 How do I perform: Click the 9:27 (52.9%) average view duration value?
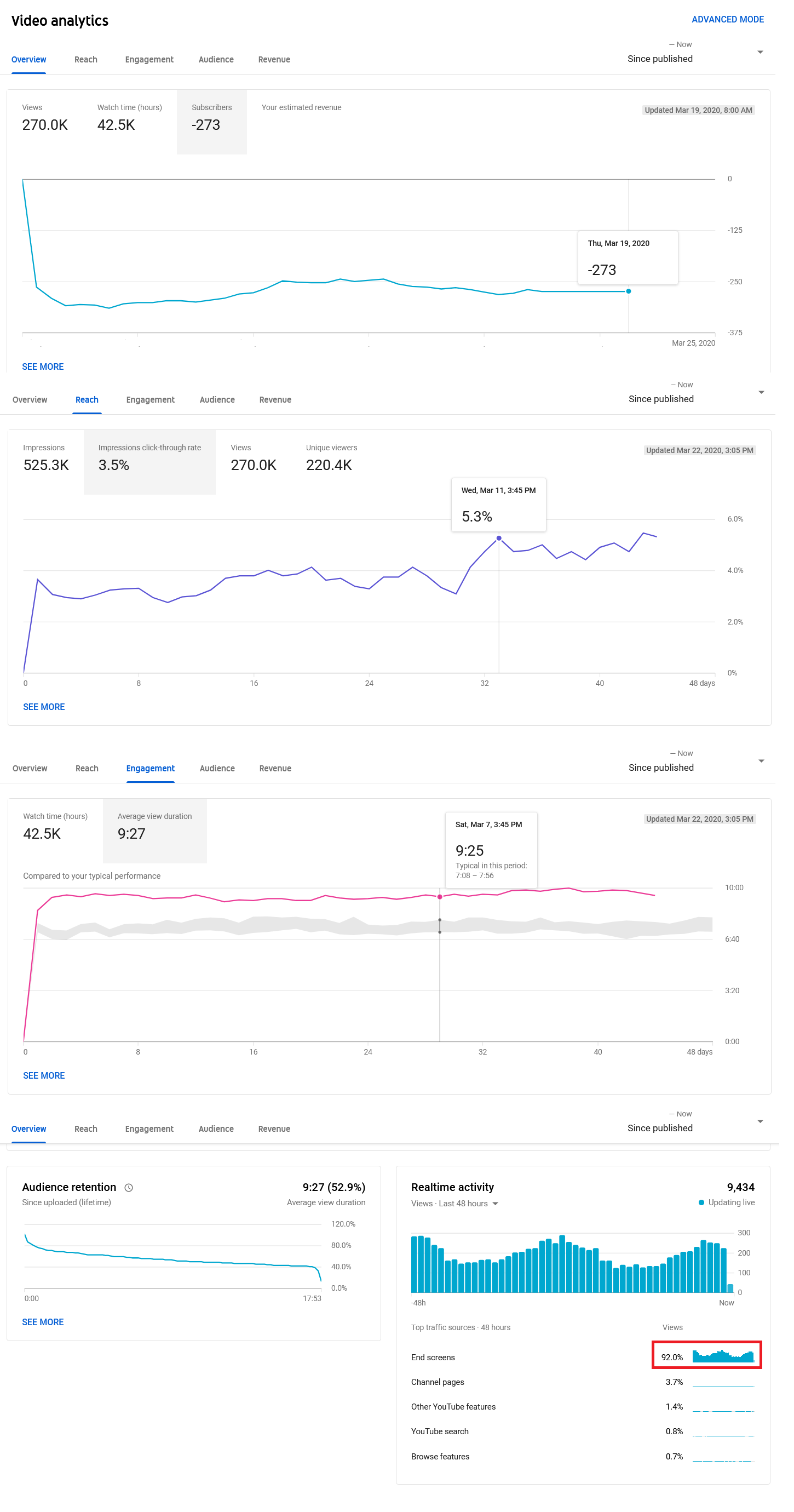click(x=334, y=1188)
